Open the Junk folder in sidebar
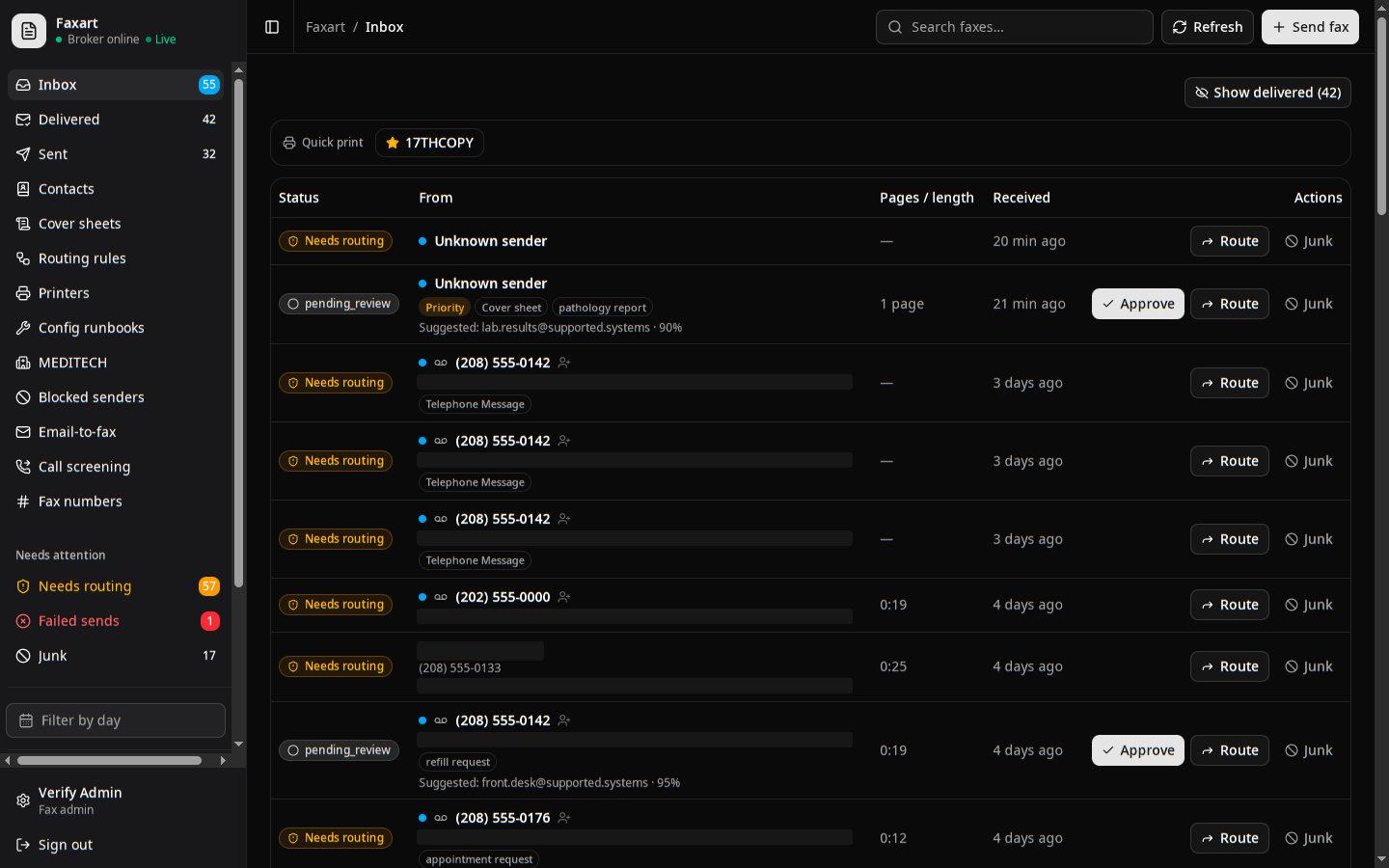 116,656
